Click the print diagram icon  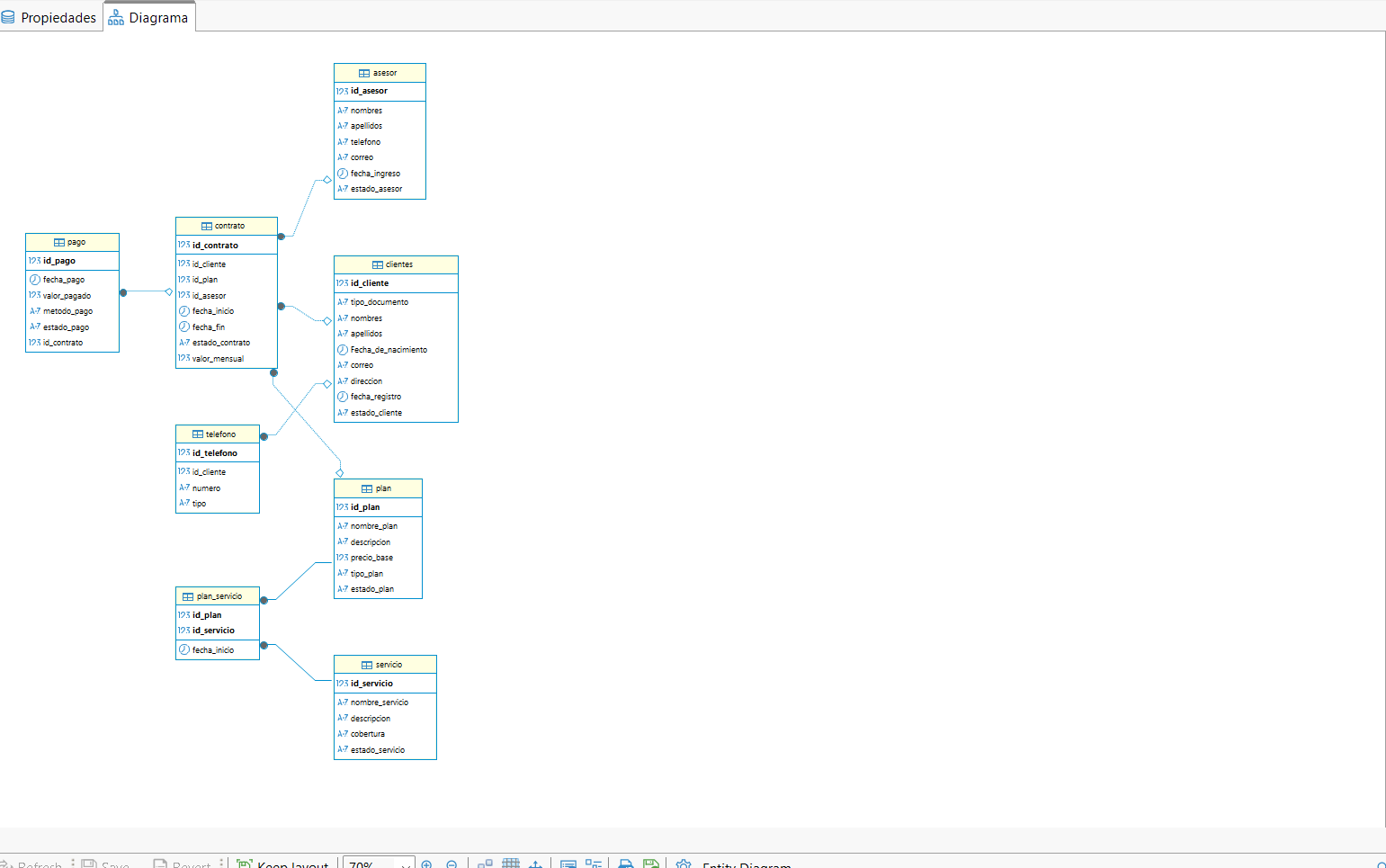point(626,864)
